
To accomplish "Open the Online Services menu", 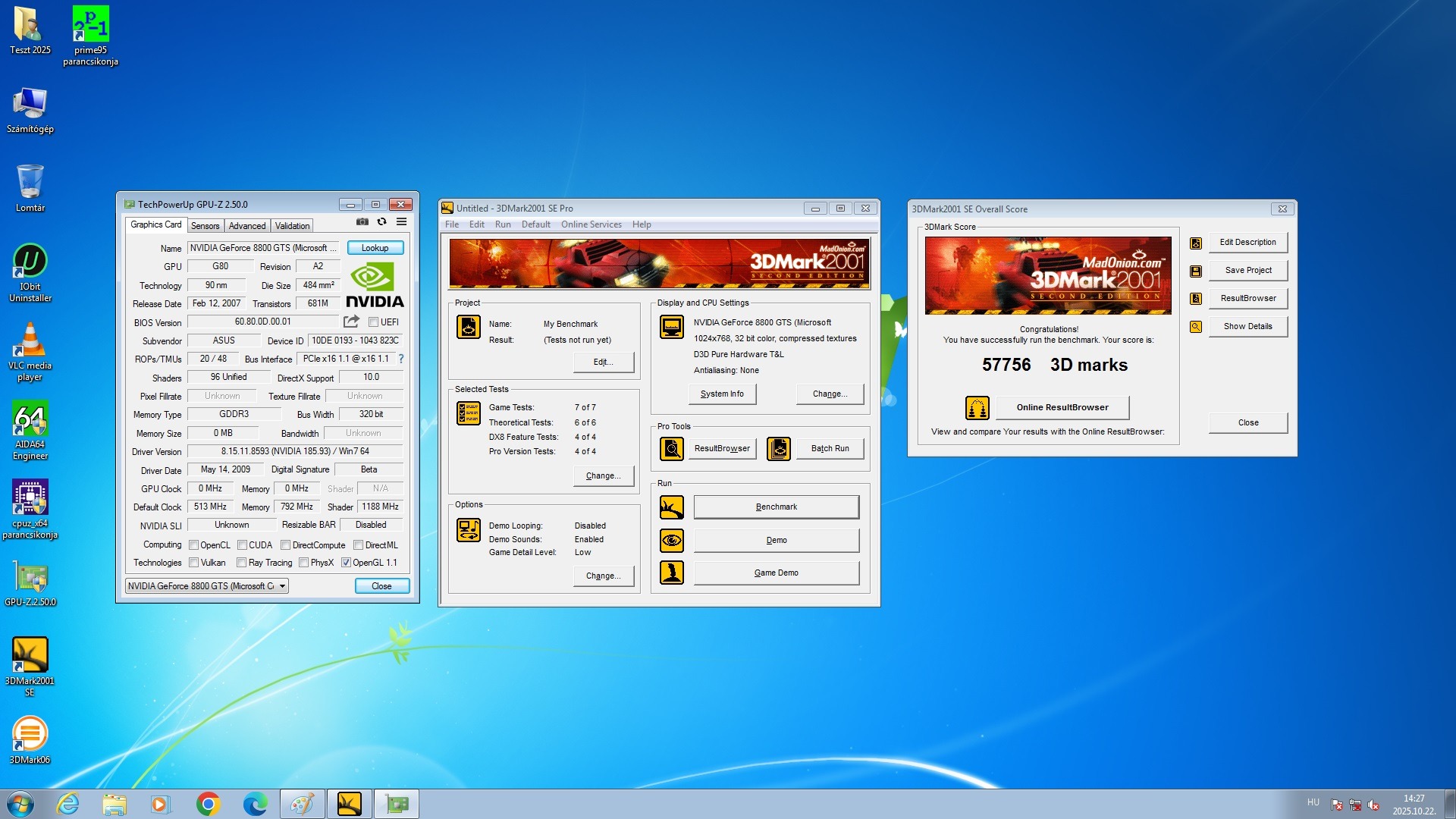I will point(591,224).
